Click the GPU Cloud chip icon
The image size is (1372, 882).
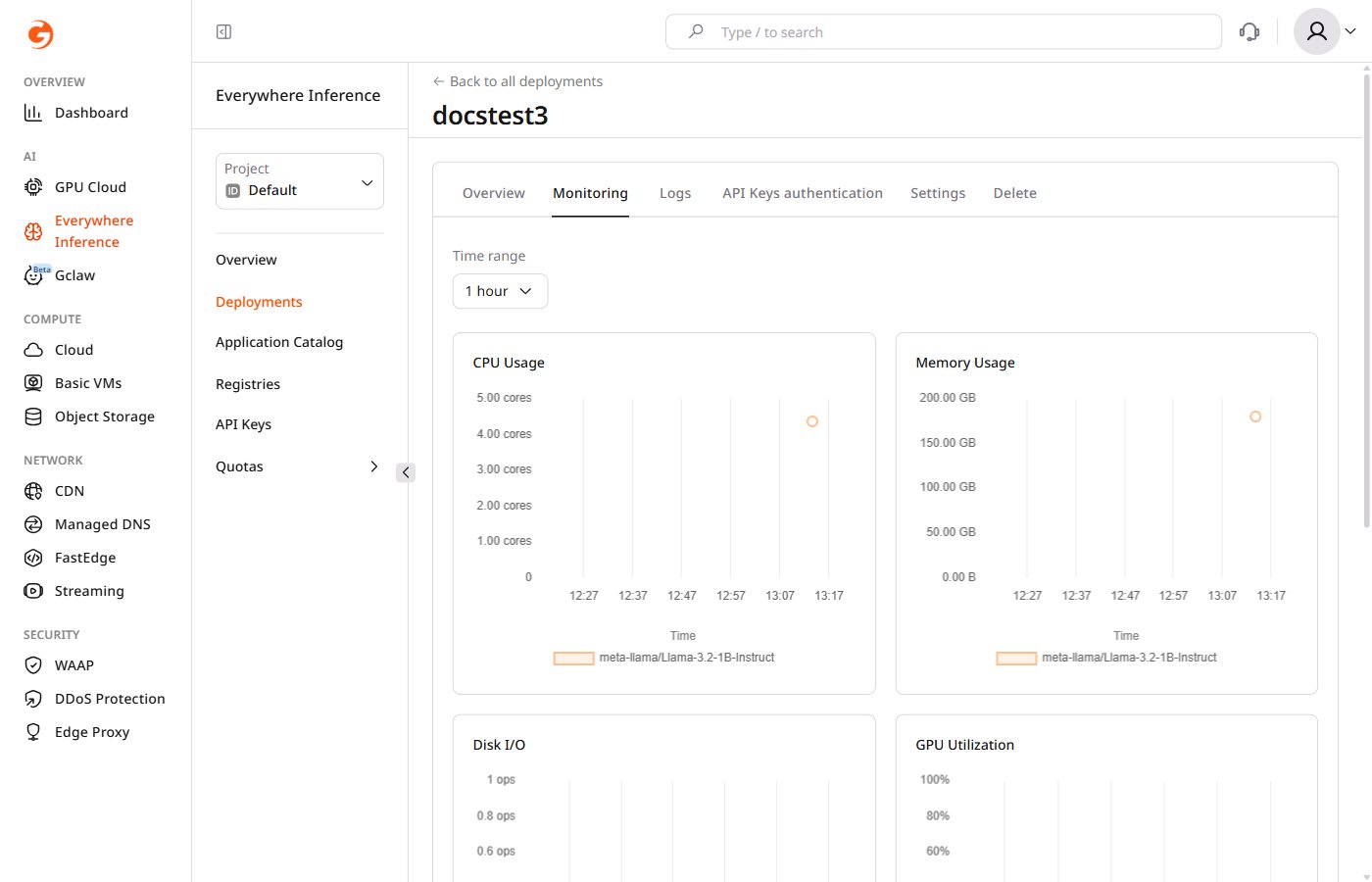tap(33, 187)
